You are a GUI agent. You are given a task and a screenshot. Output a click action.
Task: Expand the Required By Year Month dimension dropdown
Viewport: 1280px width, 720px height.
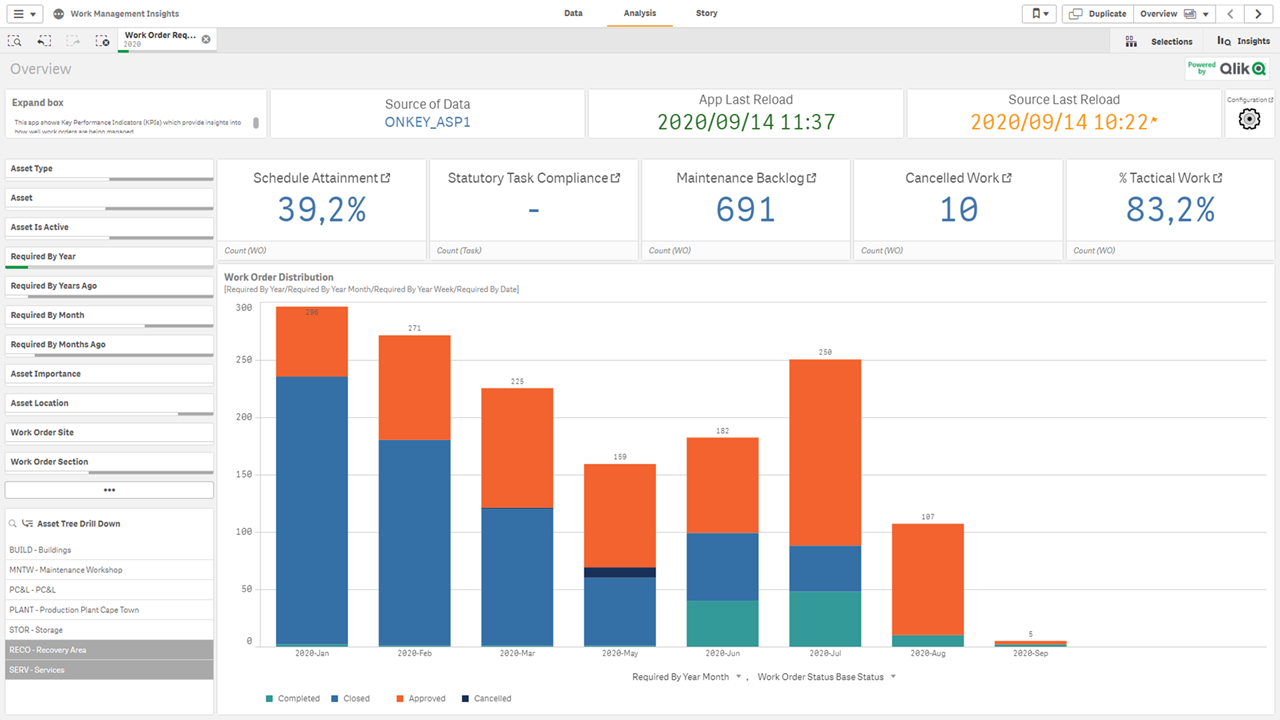[739, 677]
